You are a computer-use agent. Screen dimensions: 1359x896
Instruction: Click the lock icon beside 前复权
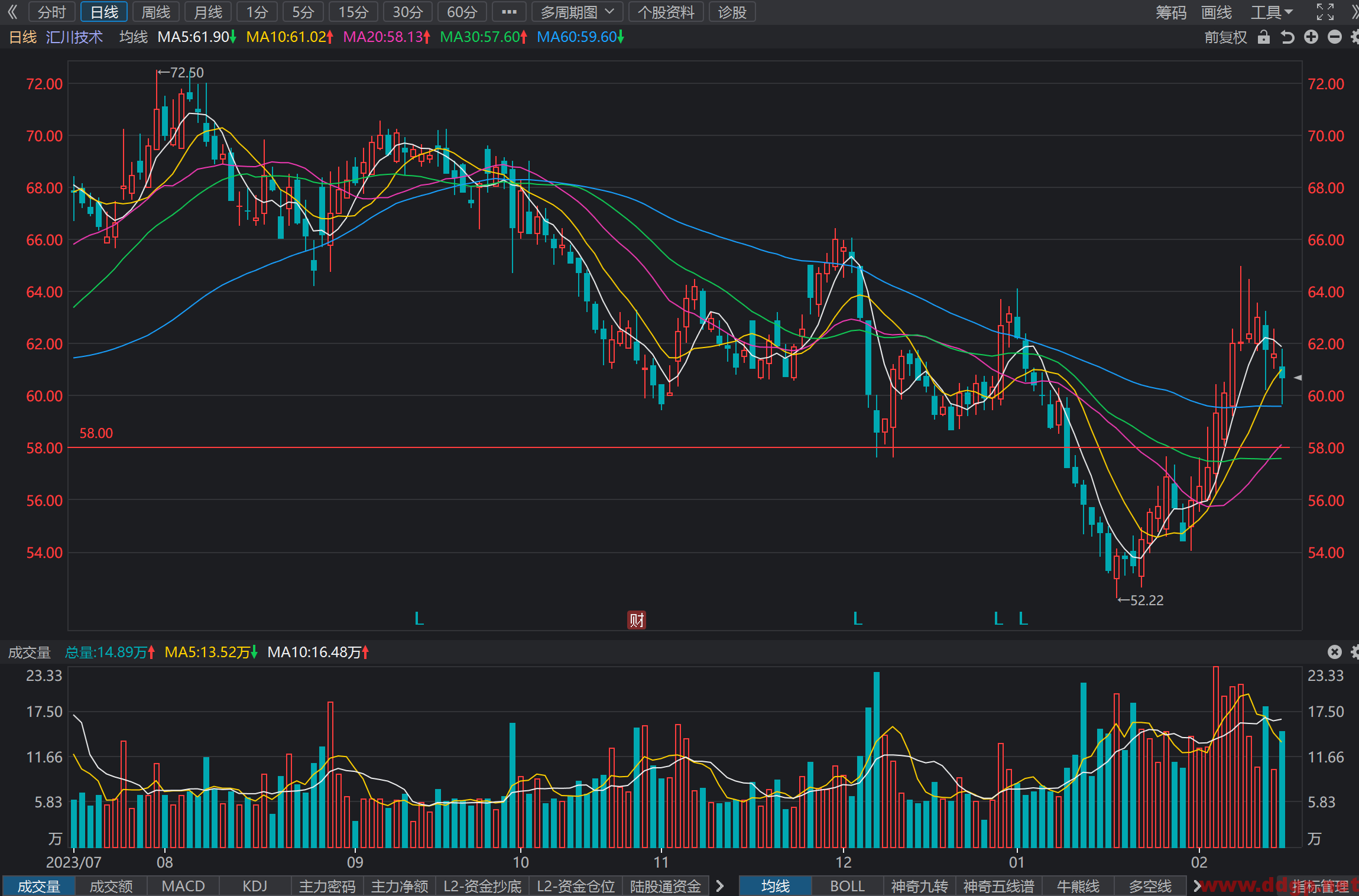[x=1264, y=37]
